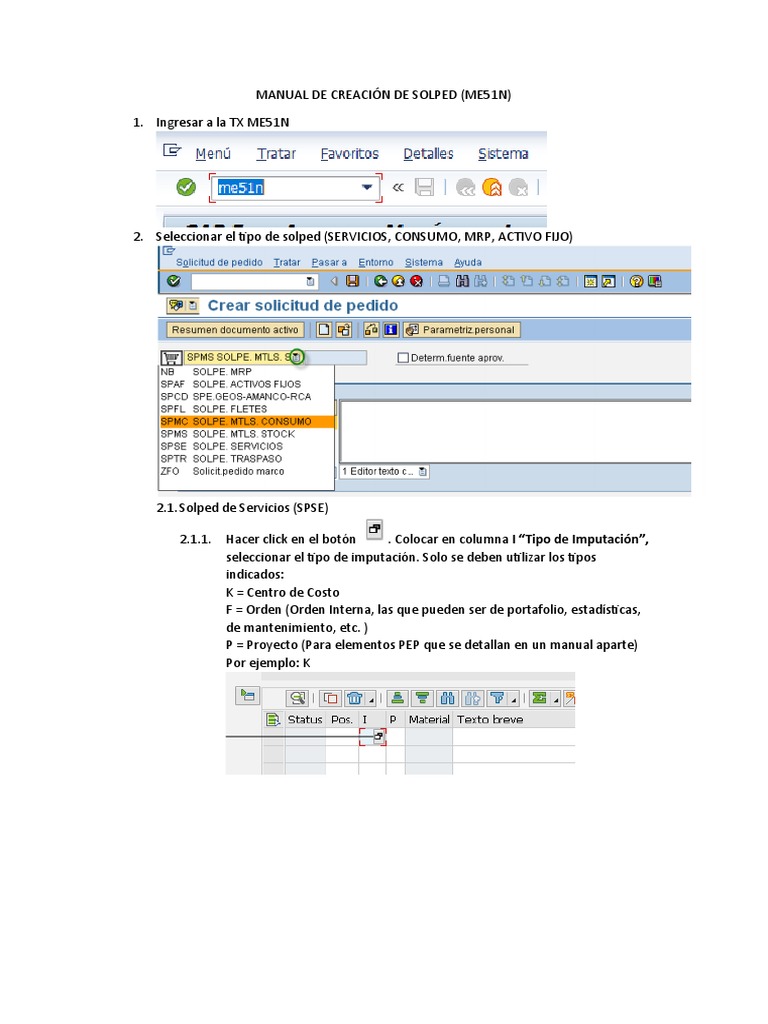The height and width of the screenshot is (1024, 768).
Task: Click the shopping cart icon beside SPMS
Action: coord(171,358)
